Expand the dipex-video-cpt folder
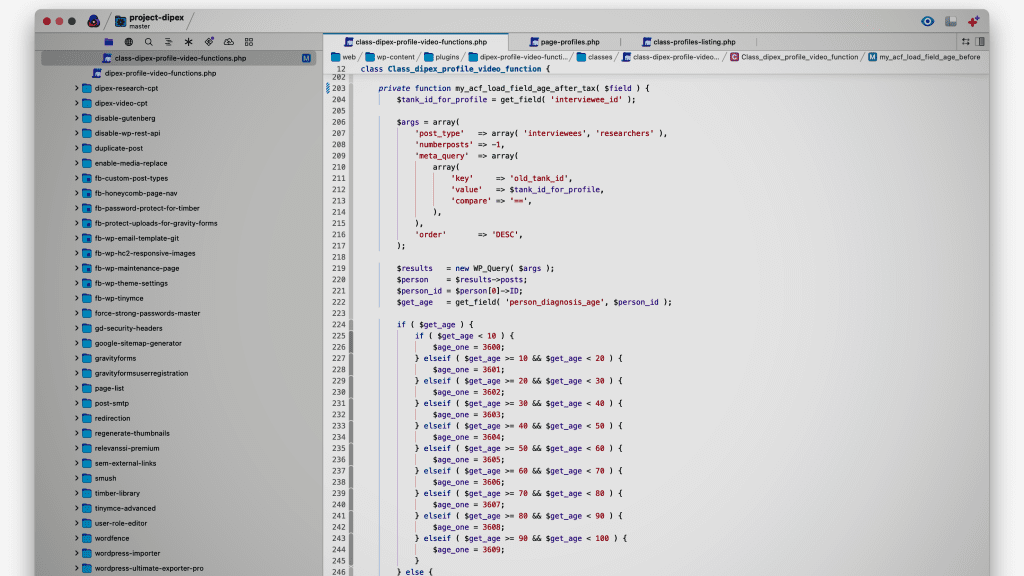 coord(76,103)
